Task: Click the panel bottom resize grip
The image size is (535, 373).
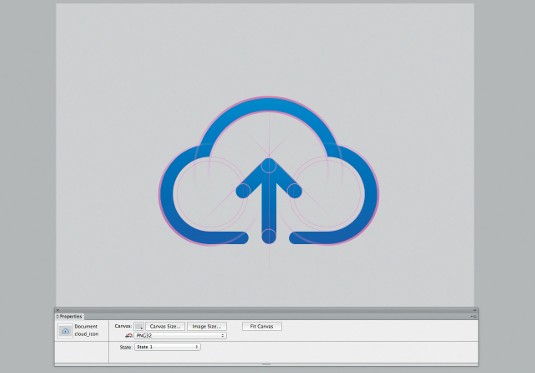Action: (266, 364)
